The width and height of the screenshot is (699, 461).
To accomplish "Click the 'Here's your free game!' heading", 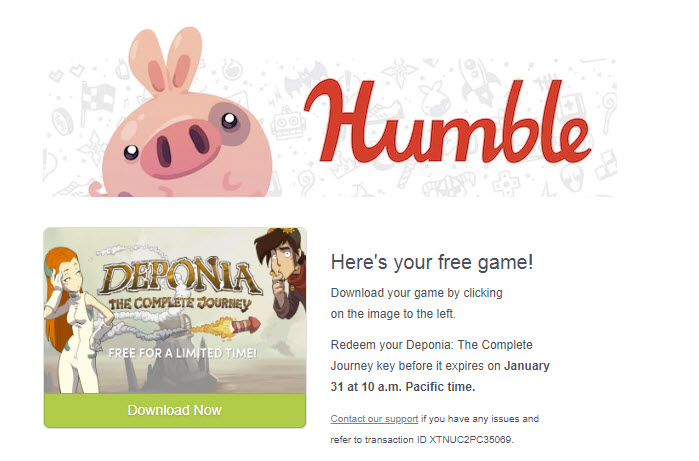I will pyautogui.click(x=432, y=262).
